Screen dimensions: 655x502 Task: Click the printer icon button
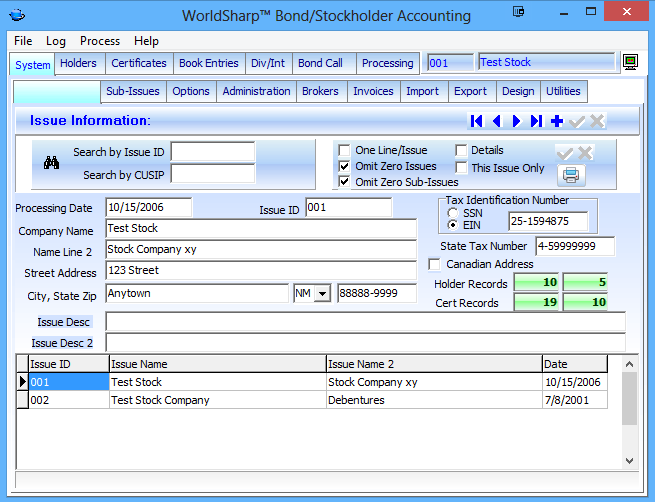(x=571, y=175)
